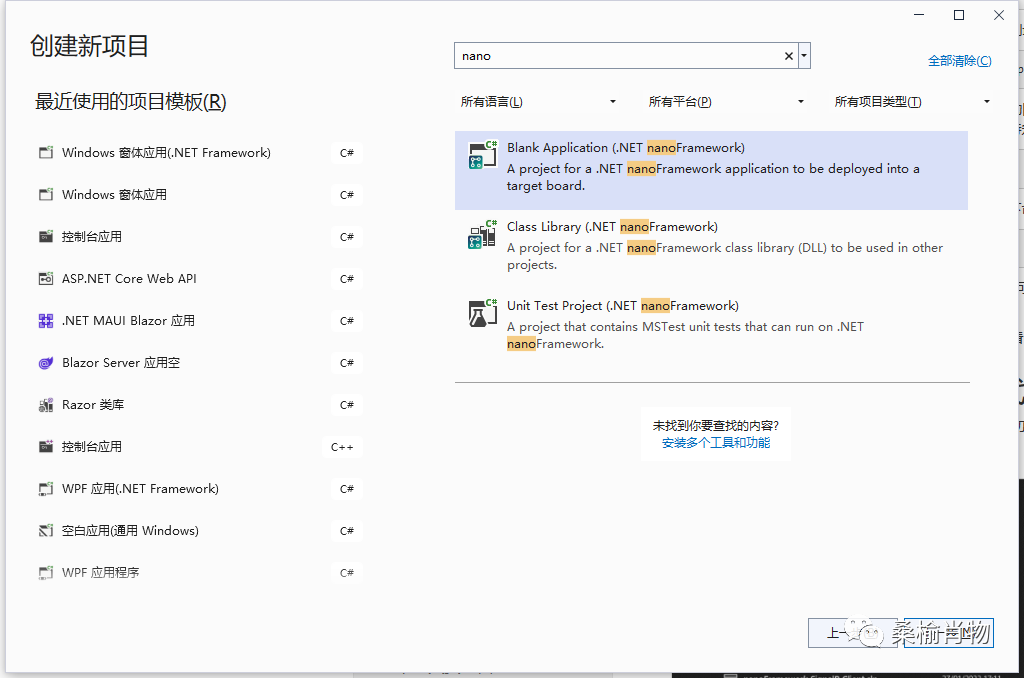Click the 全部清除 link
The image size is (1024, 678).
pos(959,60)
